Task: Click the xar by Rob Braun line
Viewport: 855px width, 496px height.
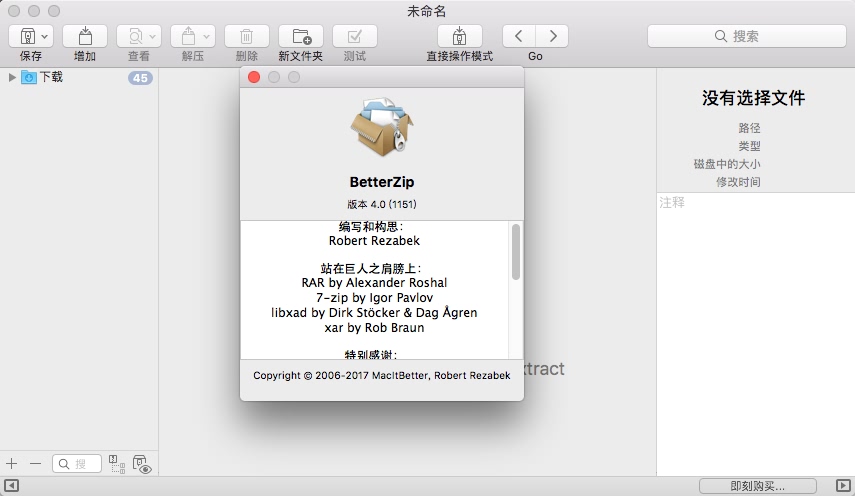Action: [374, 328]
